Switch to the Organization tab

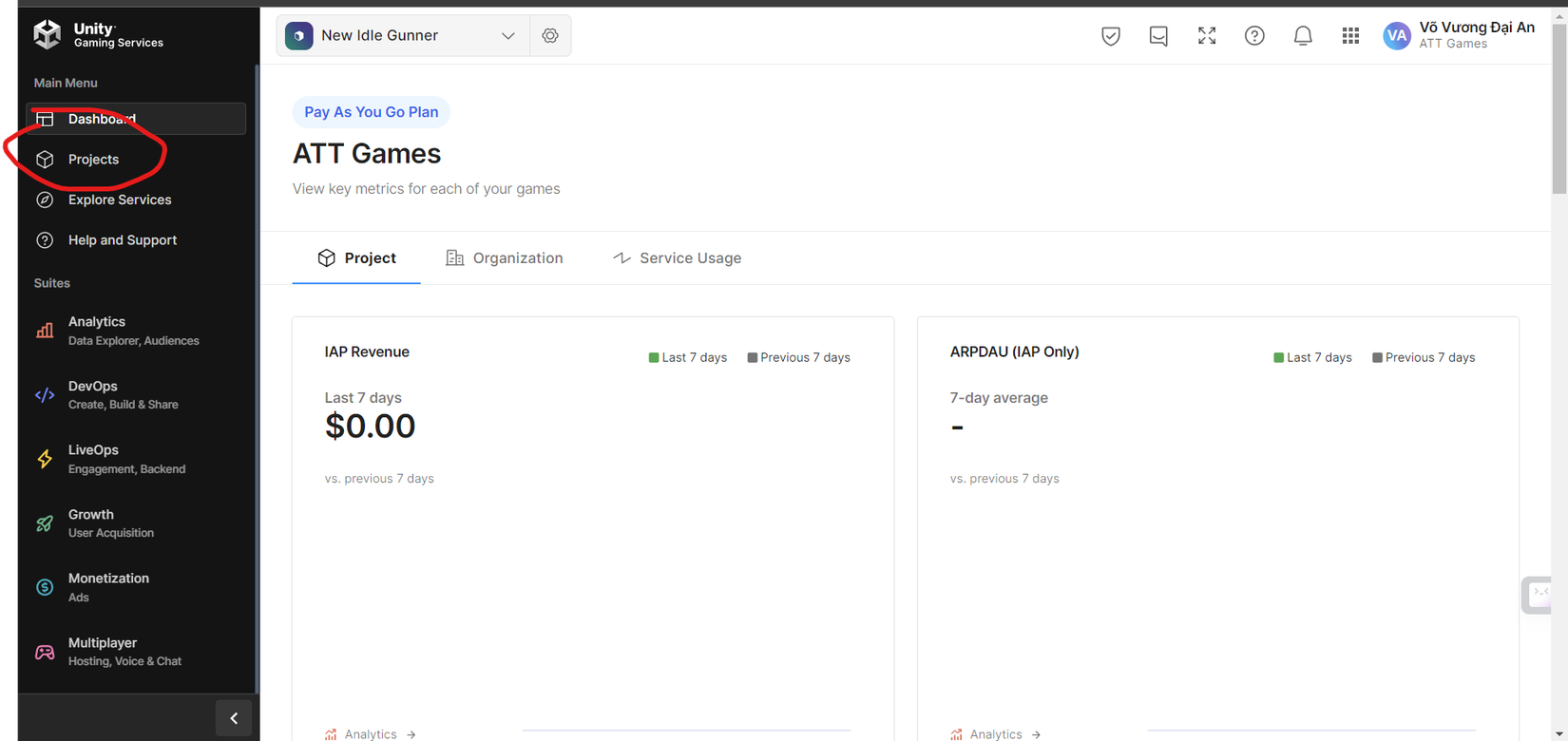[505, 258]
